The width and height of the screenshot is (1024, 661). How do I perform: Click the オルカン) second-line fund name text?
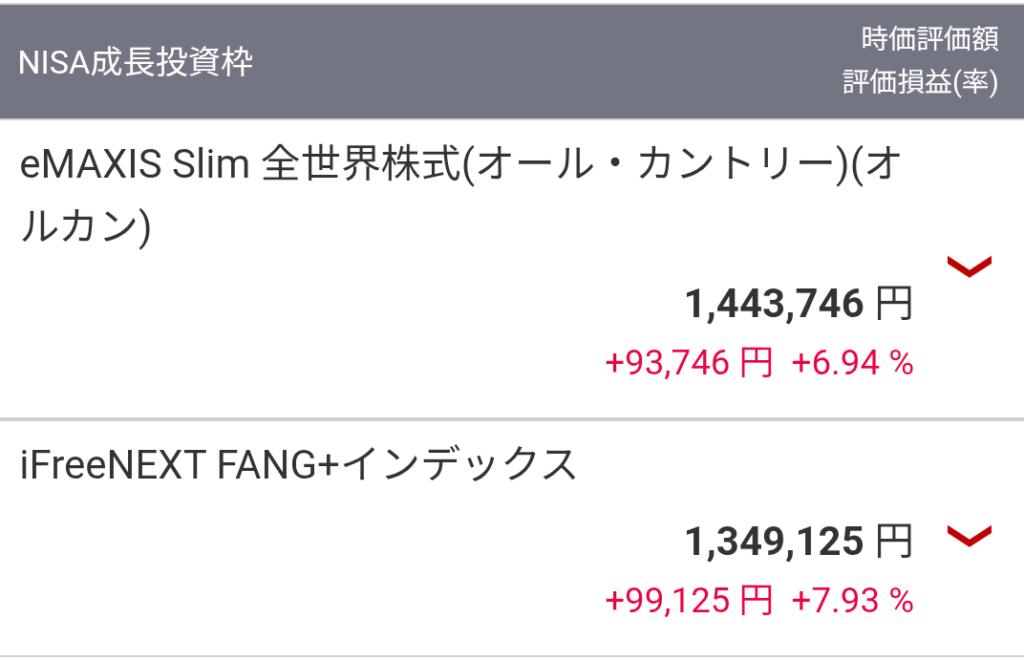[x=85, y=226]
